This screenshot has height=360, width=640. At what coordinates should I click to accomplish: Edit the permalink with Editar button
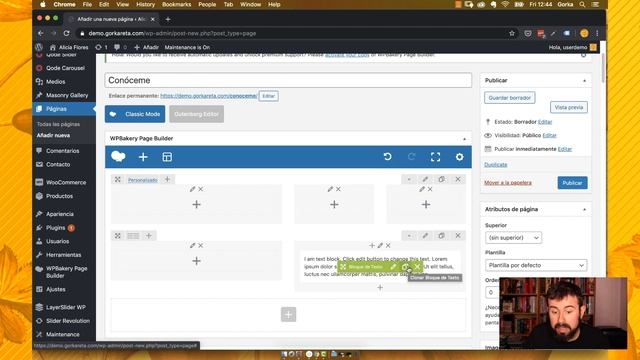click(269, 96)
